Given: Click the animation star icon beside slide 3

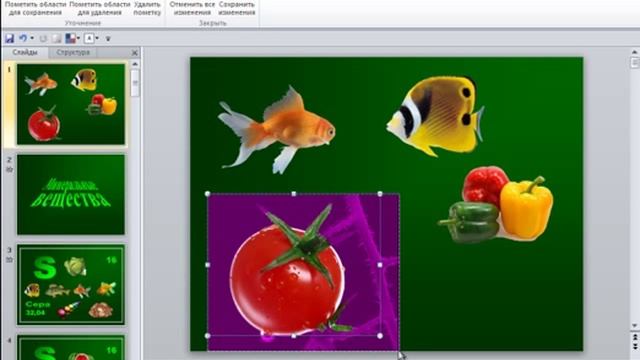Looking at the screenshot, I should [x=9, y=260].
